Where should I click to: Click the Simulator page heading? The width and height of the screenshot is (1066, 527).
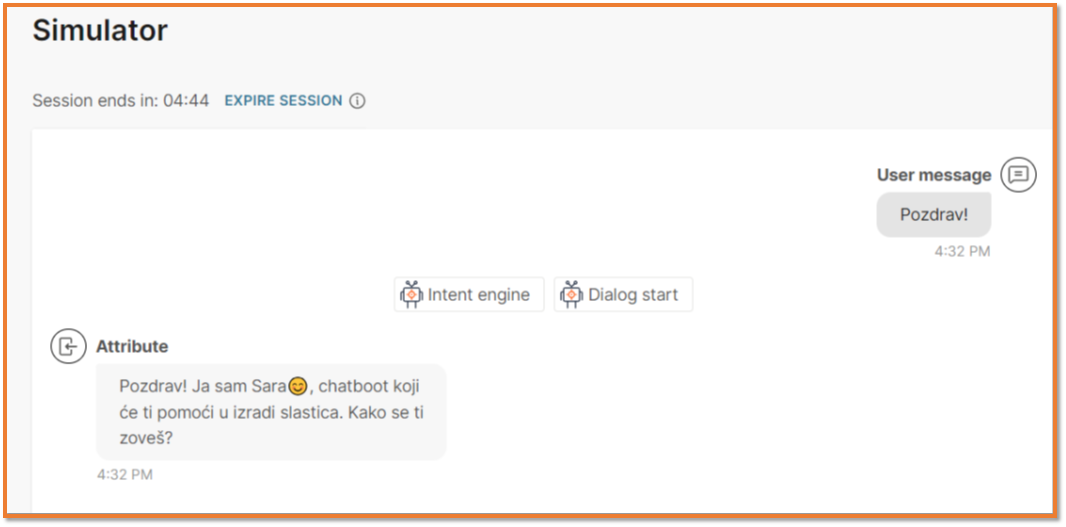[x=100, y=31]
